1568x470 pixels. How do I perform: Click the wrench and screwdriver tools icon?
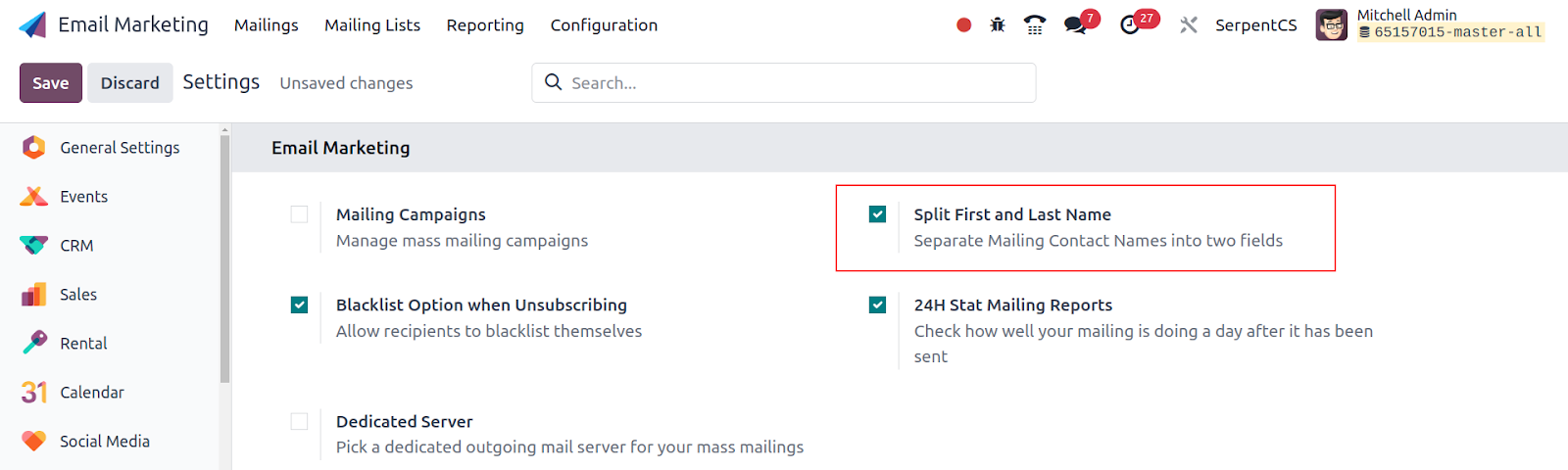coord(1189,25)
